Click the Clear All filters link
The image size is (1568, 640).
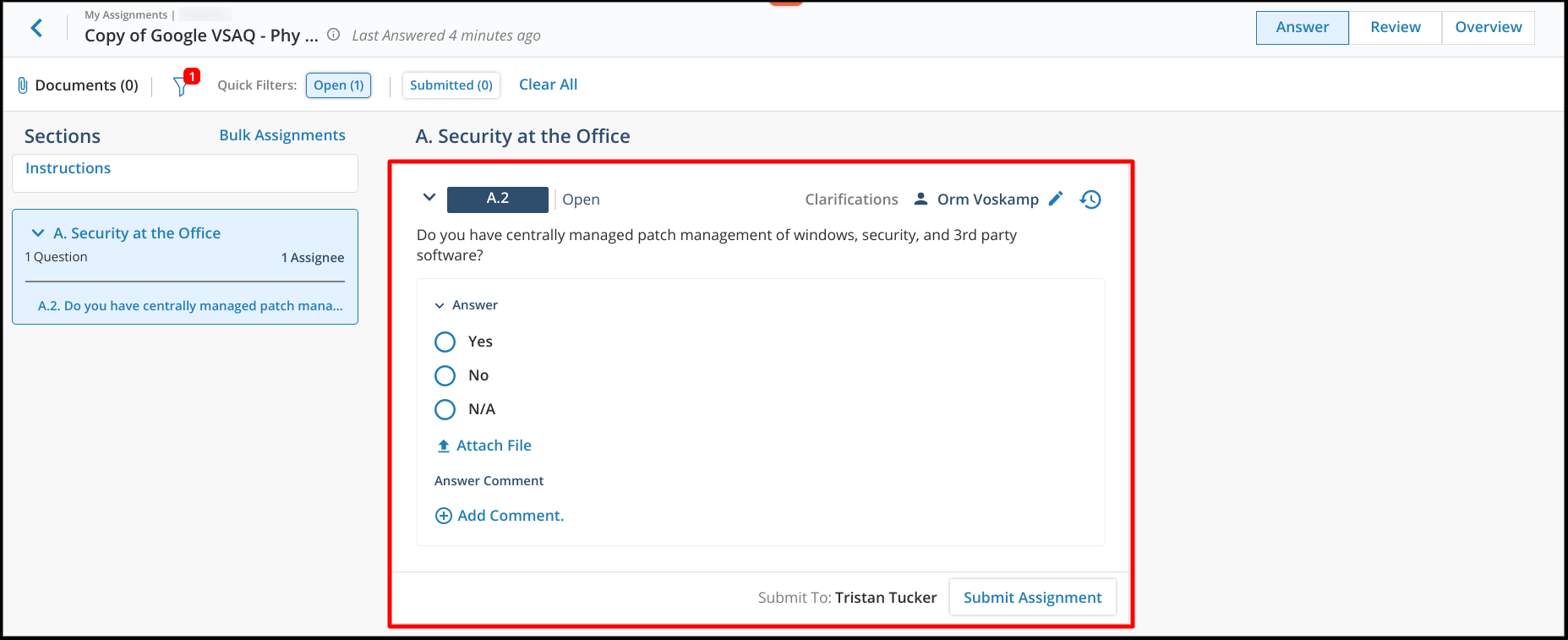[x=549, y=85]
